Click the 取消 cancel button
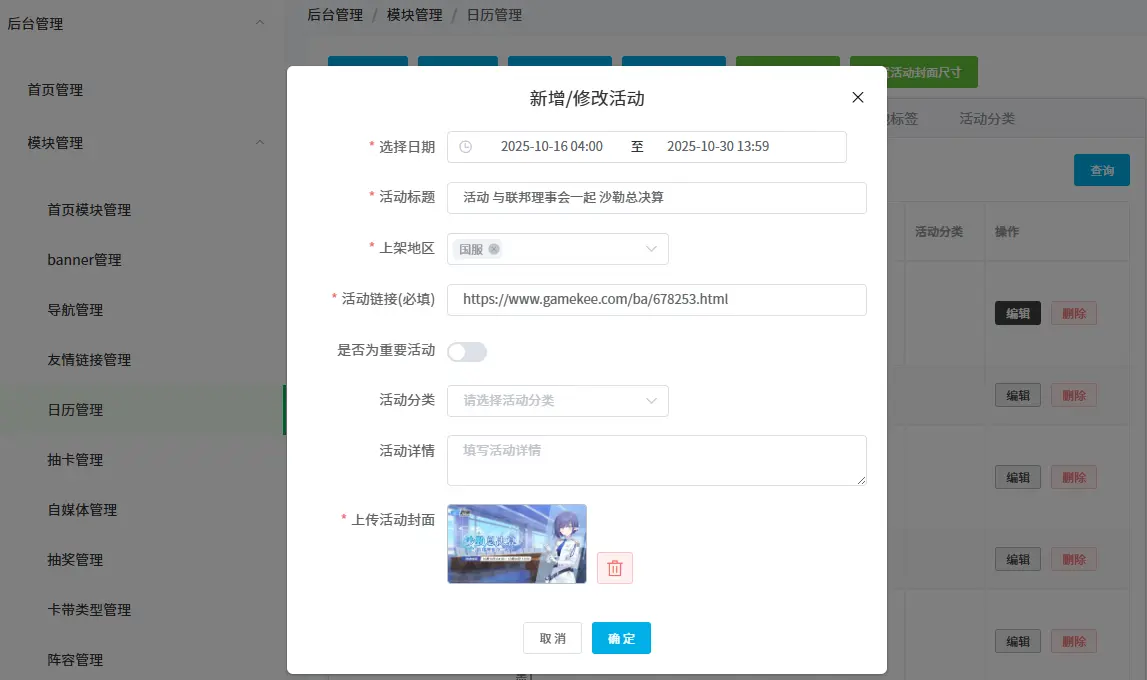1147x680 pixels. [552, 638]
